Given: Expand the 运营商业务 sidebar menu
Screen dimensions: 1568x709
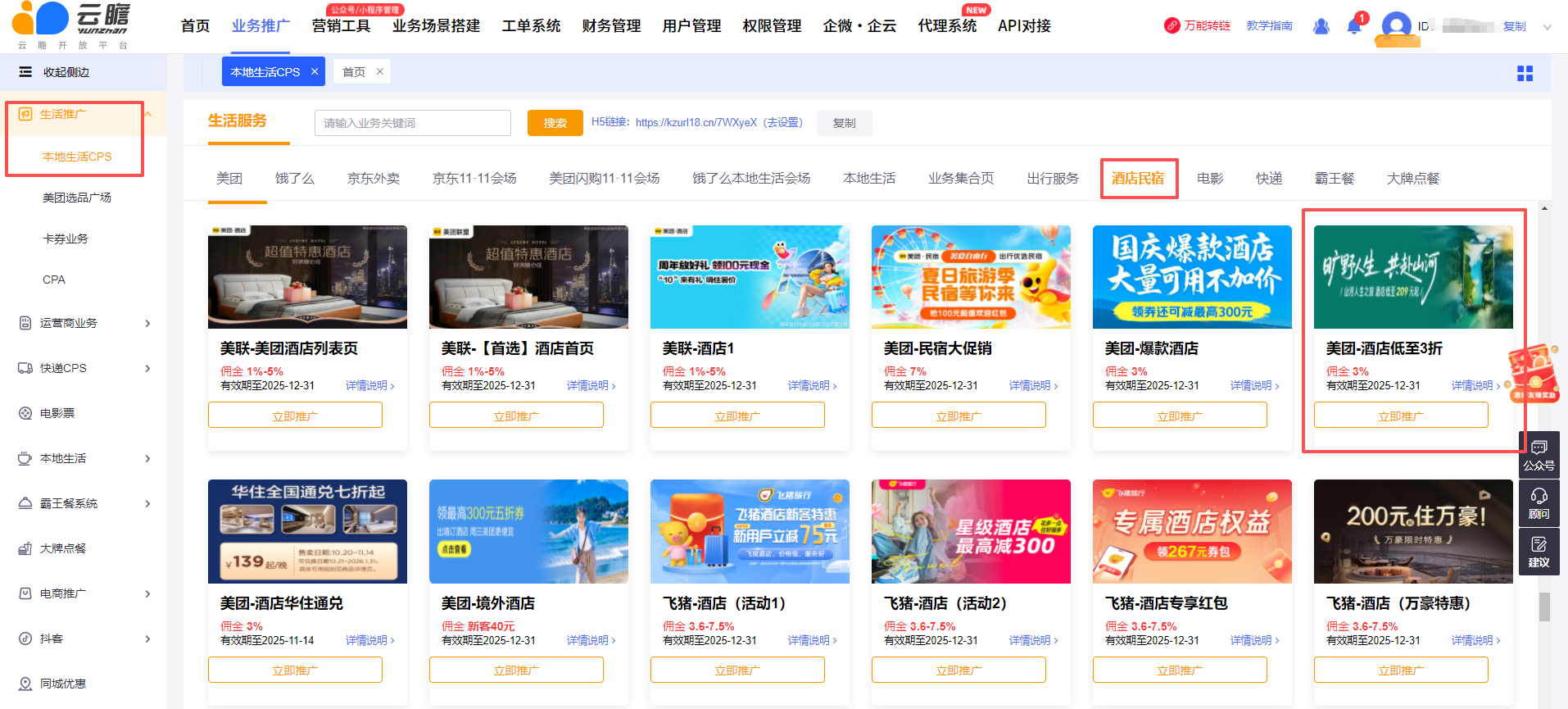Looking at the screenshot, I should (x=147, y=323).
